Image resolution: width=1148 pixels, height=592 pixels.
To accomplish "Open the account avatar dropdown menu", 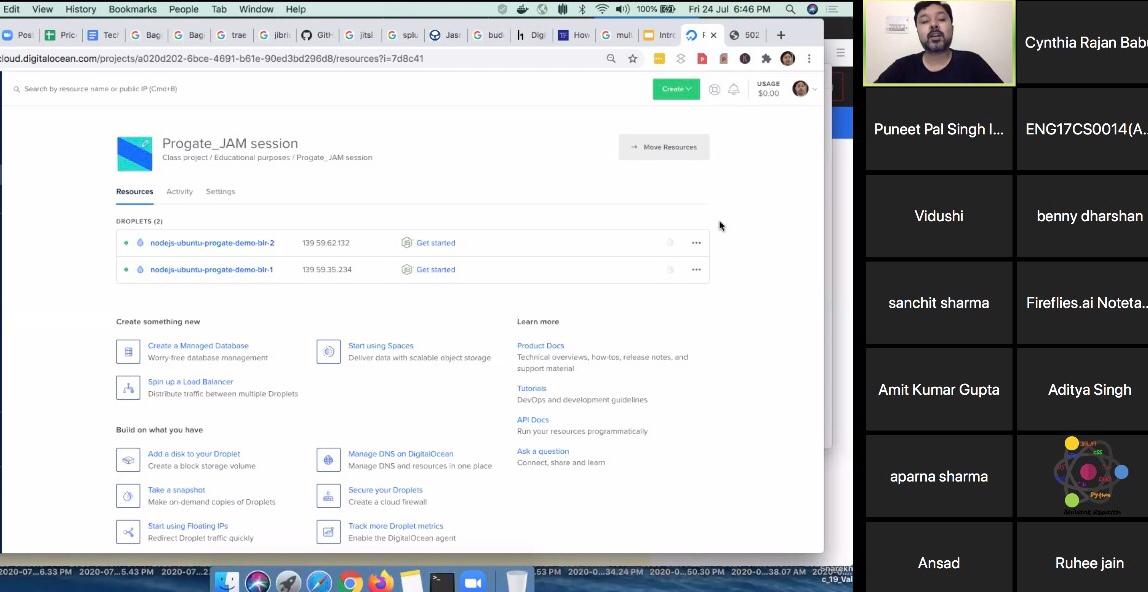I will point(800,89).
